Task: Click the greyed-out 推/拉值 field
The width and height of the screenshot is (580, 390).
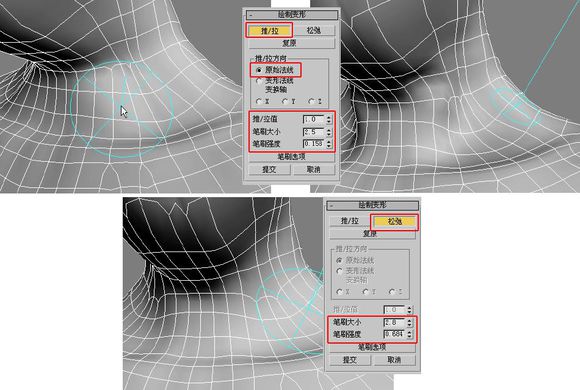Action: tap(394, 309)
